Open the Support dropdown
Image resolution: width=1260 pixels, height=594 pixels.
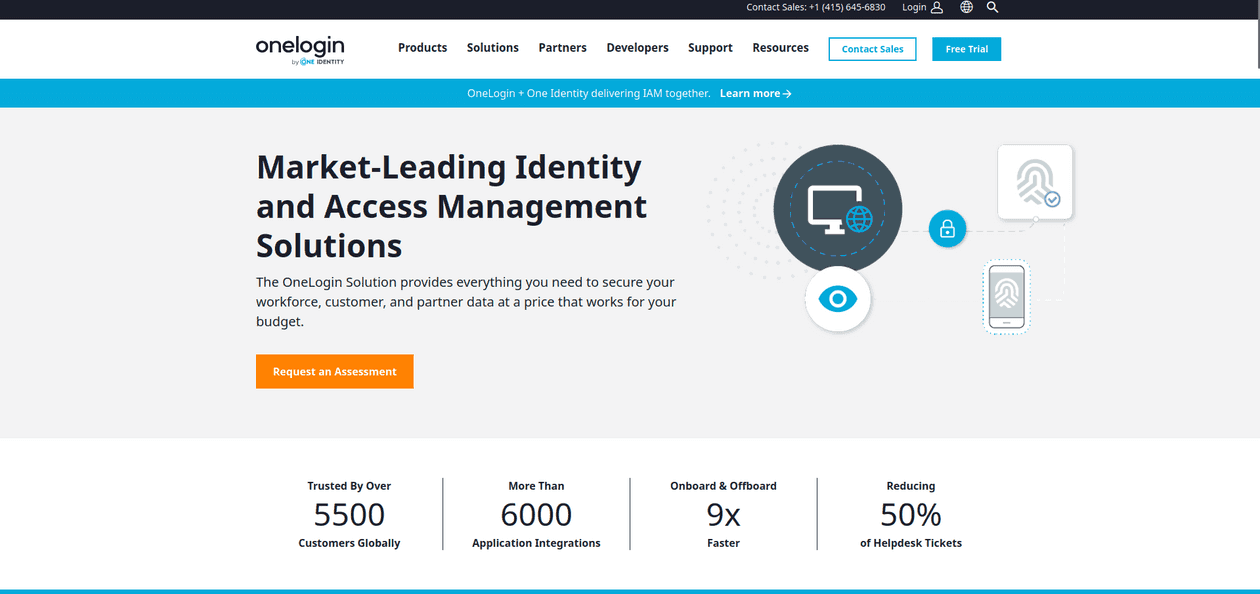click(710, 47)
